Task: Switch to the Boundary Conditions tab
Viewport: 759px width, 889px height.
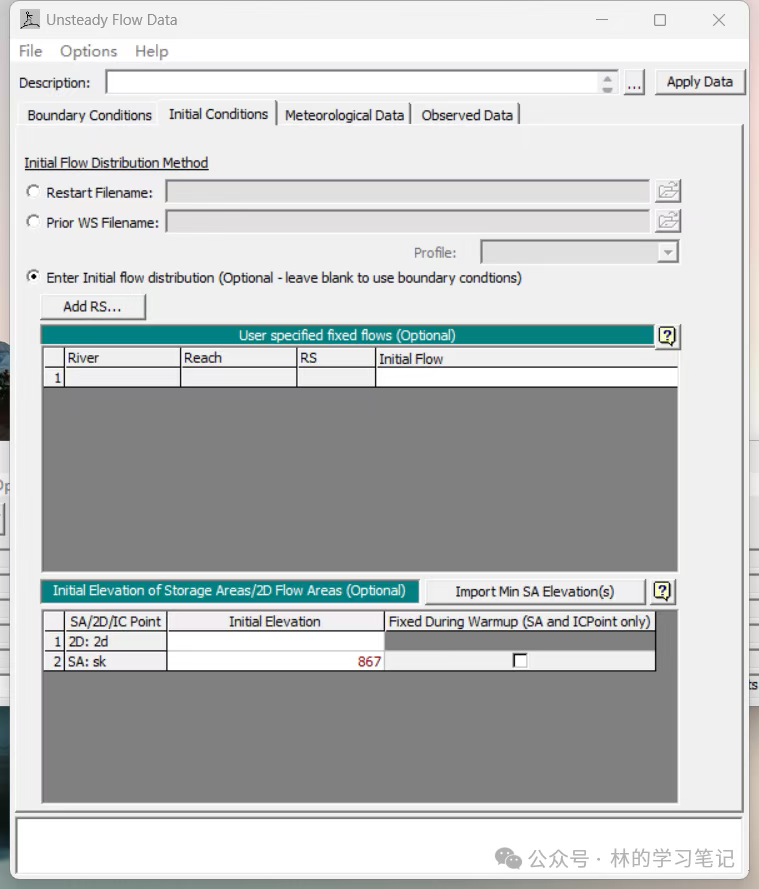Action: click(90, 115)
